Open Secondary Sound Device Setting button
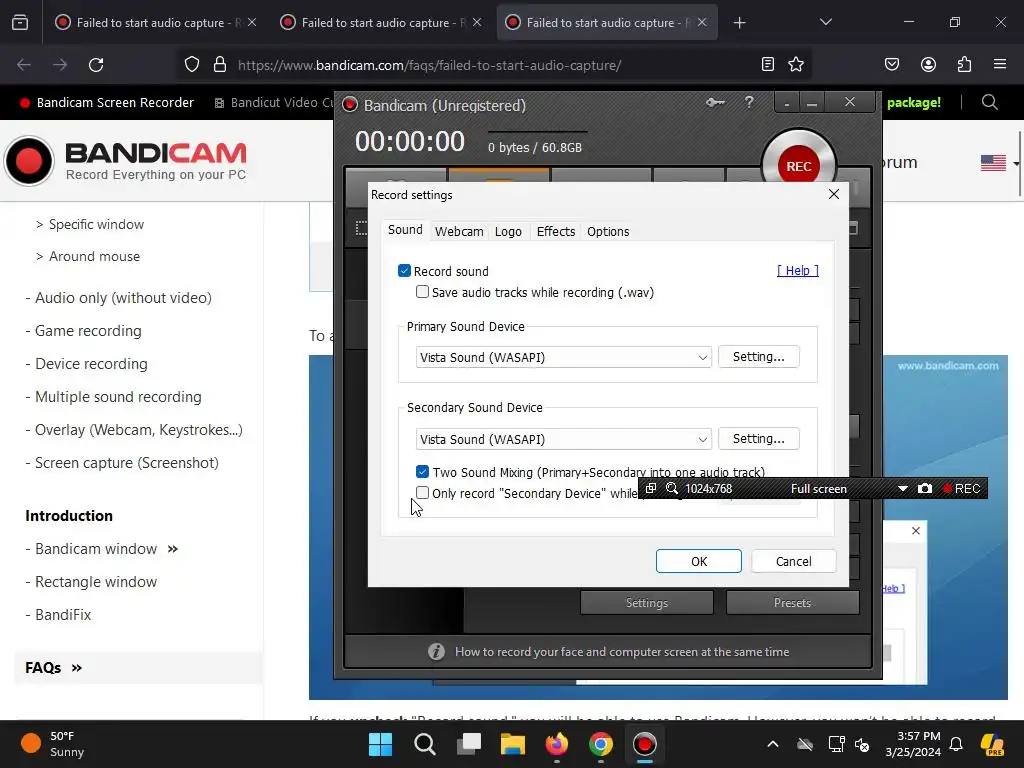1024x768 pixels. (758, 439)
